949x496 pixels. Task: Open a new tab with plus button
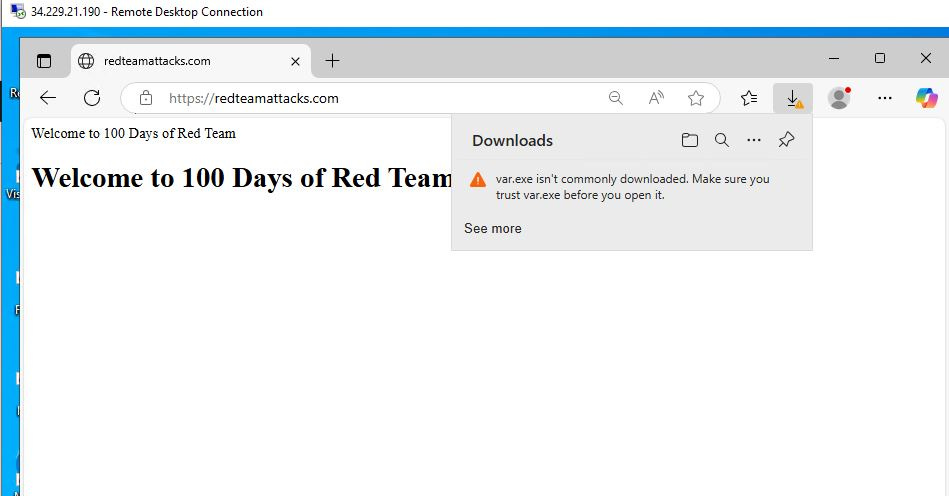coord(332,60)
